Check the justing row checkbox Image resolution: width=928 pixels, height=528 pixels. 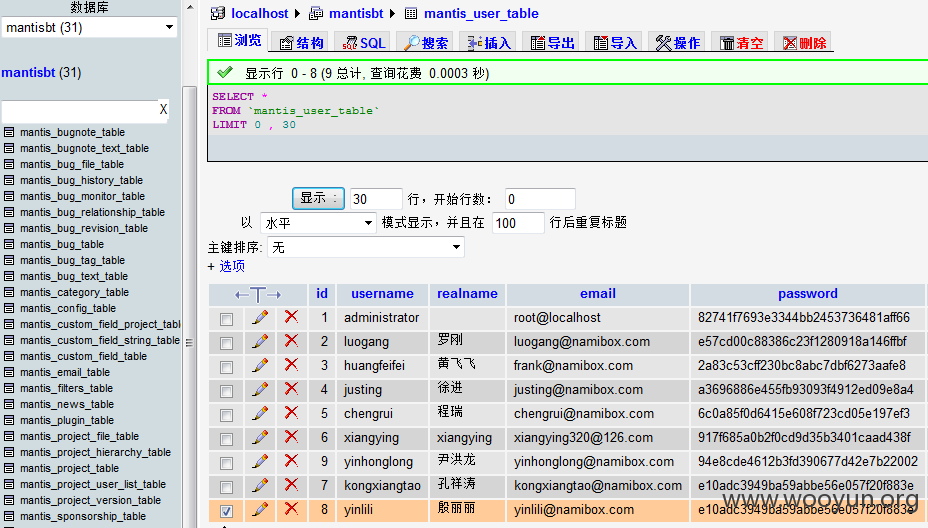point(226,391)
